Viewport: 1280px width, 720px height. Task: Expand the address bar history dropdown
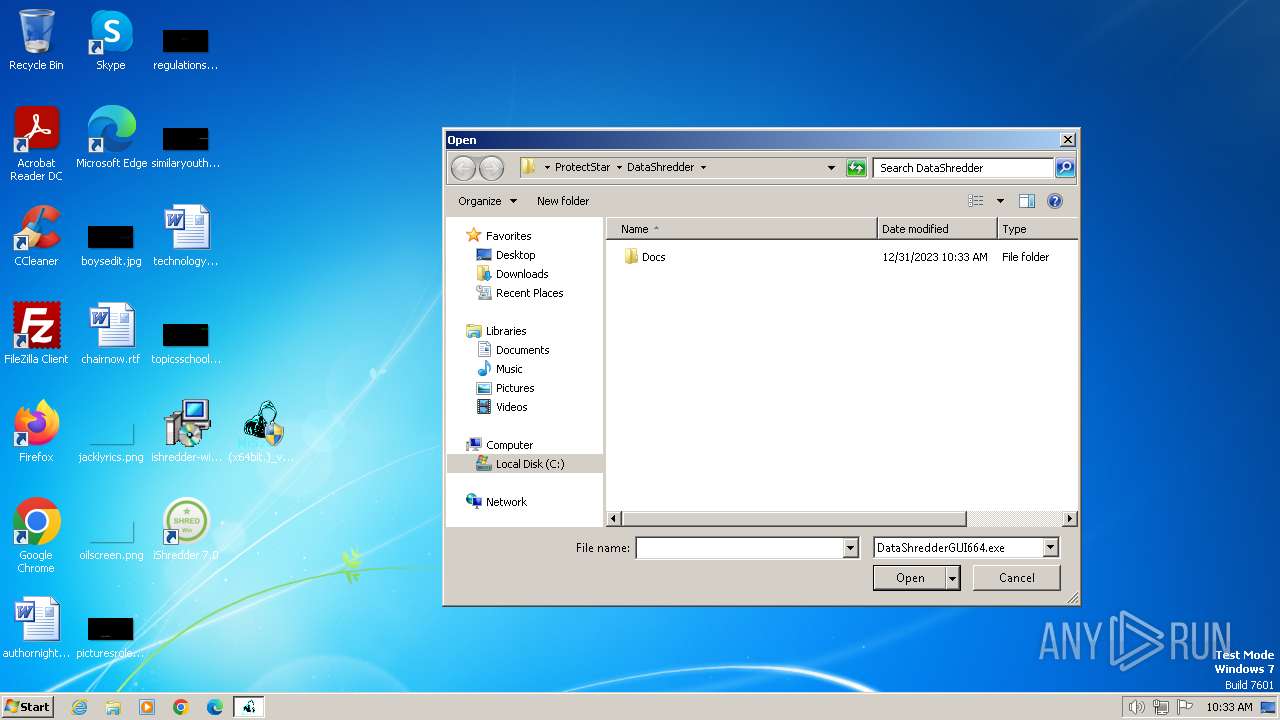831,168
